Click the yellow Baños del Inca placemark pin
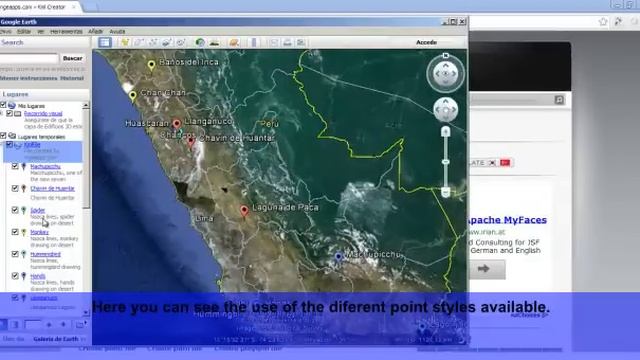640x360 pixels. point(151,65)
